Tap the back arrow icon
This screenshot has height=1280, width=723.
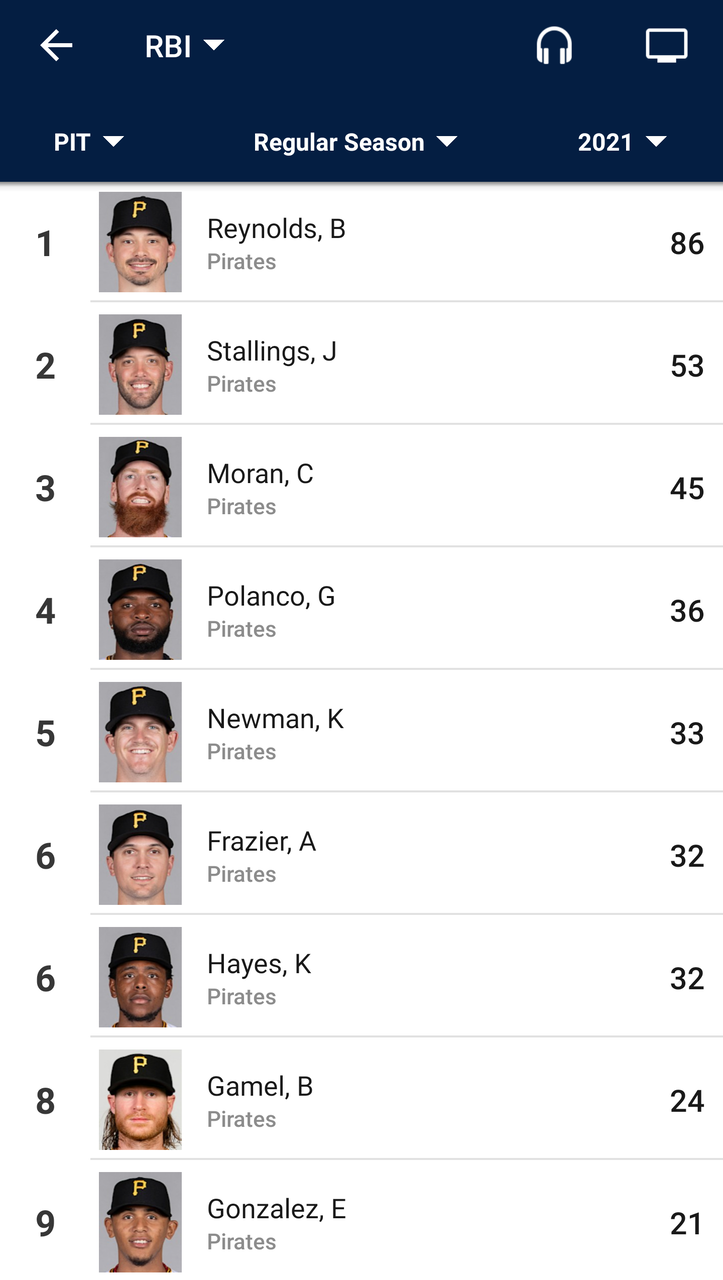click(x=56, y=46)
